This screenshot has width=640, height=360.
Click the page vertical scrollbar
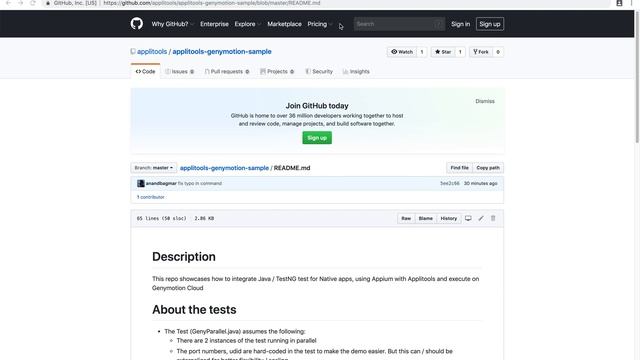tap(637, 78)
